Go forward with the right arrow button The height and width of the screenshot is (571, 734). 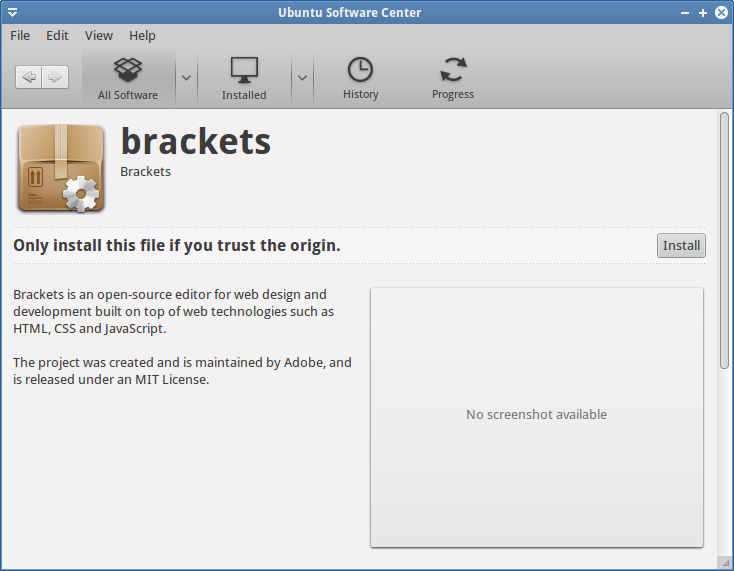[x=55, y=77]
